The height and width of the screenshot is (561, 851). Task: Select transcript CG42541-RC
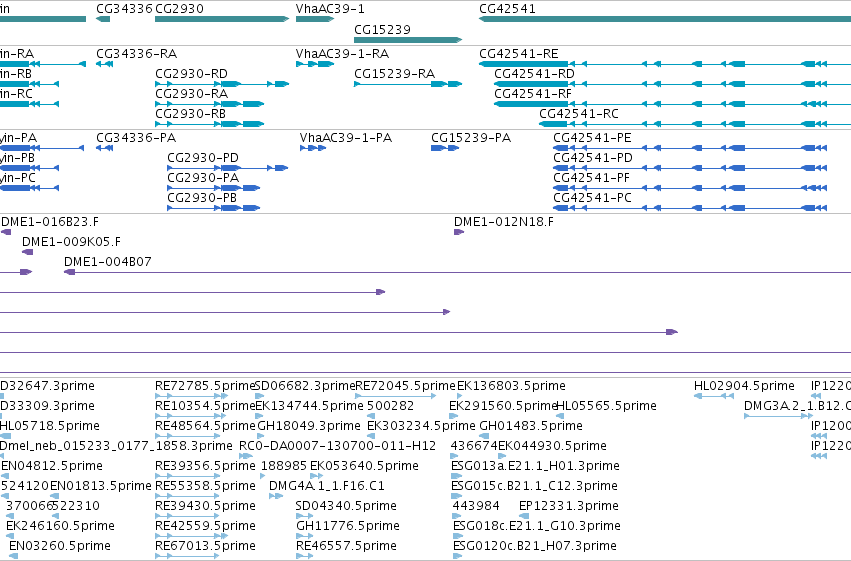coord(579,114)
